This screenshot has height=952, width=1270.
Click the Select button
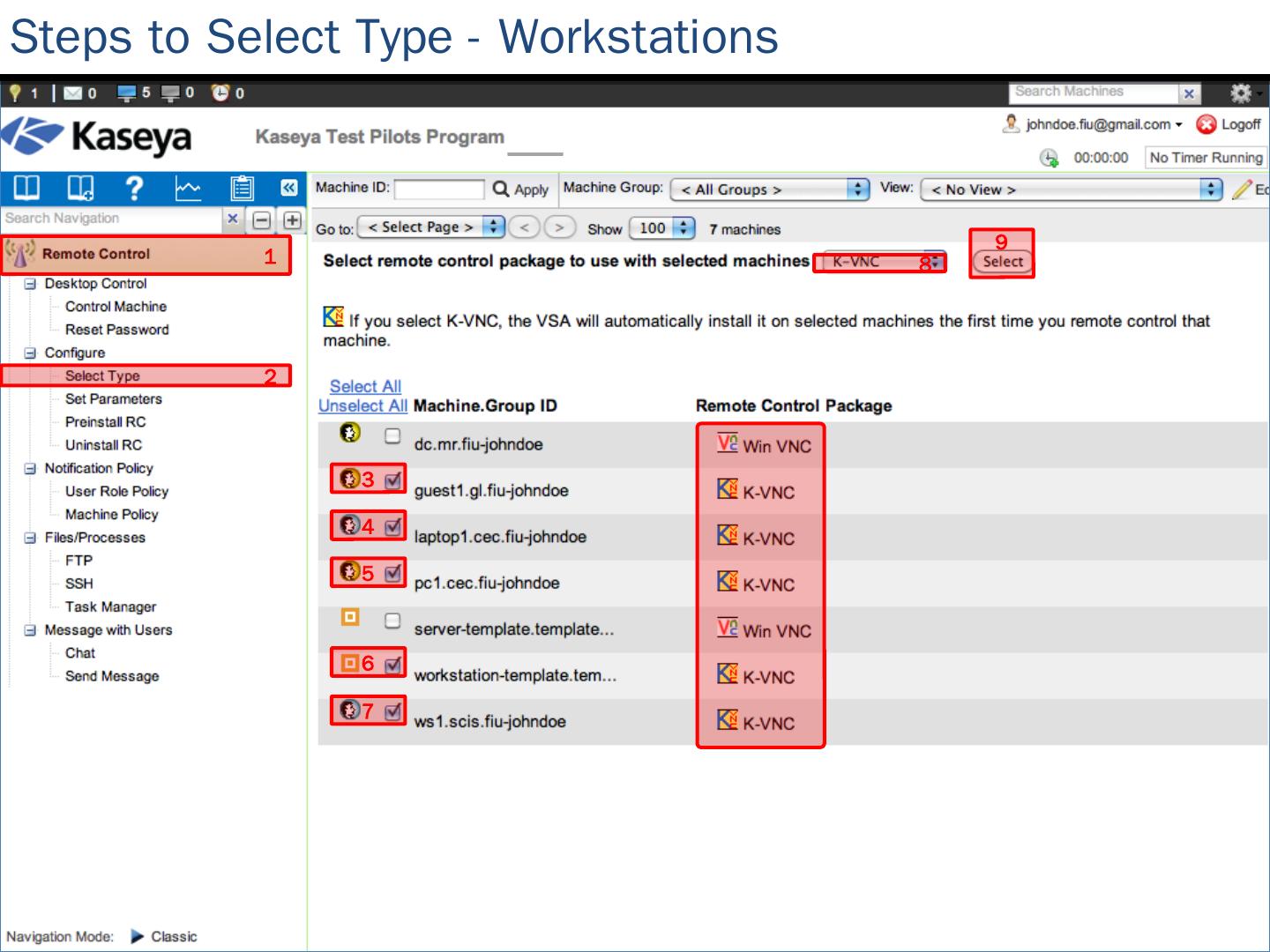point(1002,262)
